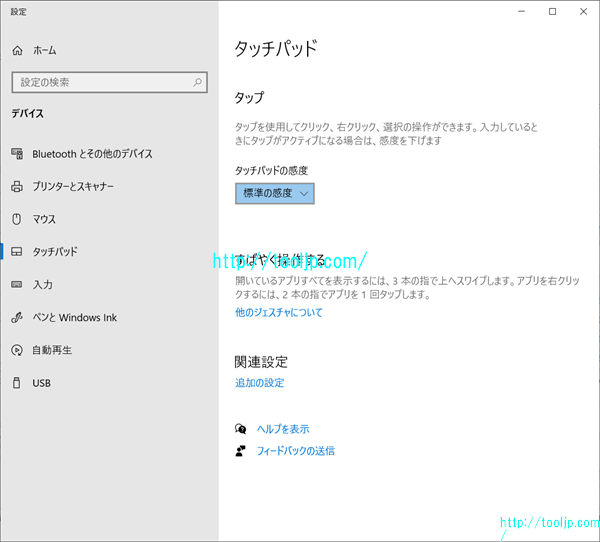Click the printer icon in sidebar

[x=17, y=186]
